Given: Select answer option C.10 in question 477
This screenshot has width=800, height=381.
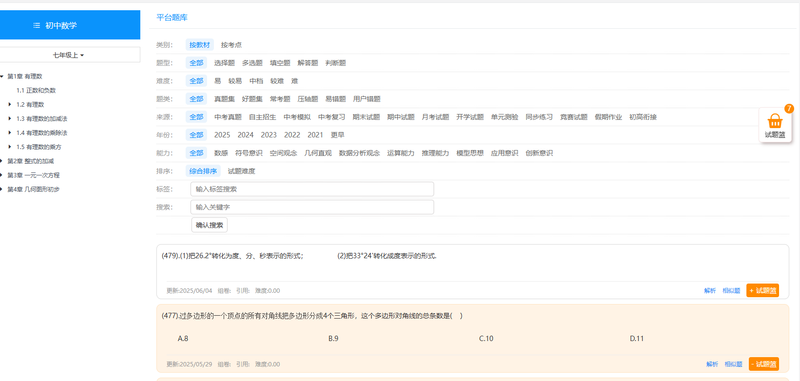Looking at the screenshot, I should (x=486, y=338).
